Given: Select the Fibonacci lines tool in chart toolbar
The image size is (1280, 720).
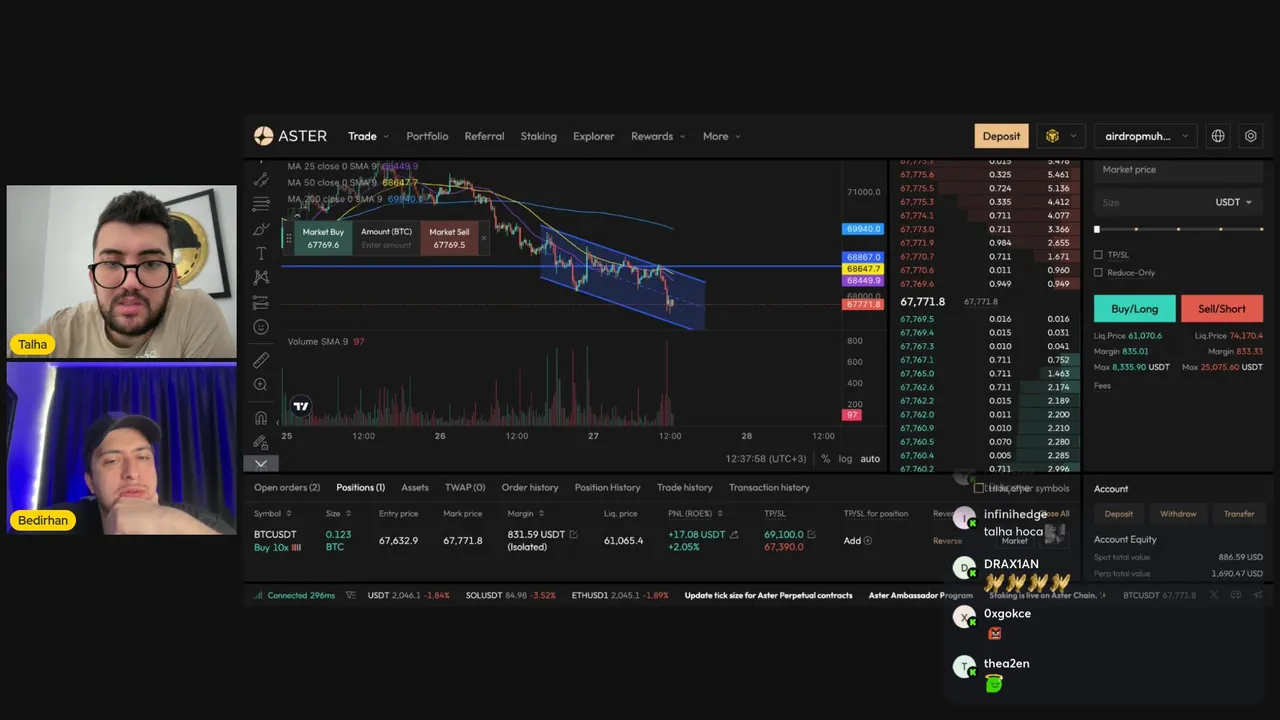Looking at the screenshot, I should [x=261, y=204].
